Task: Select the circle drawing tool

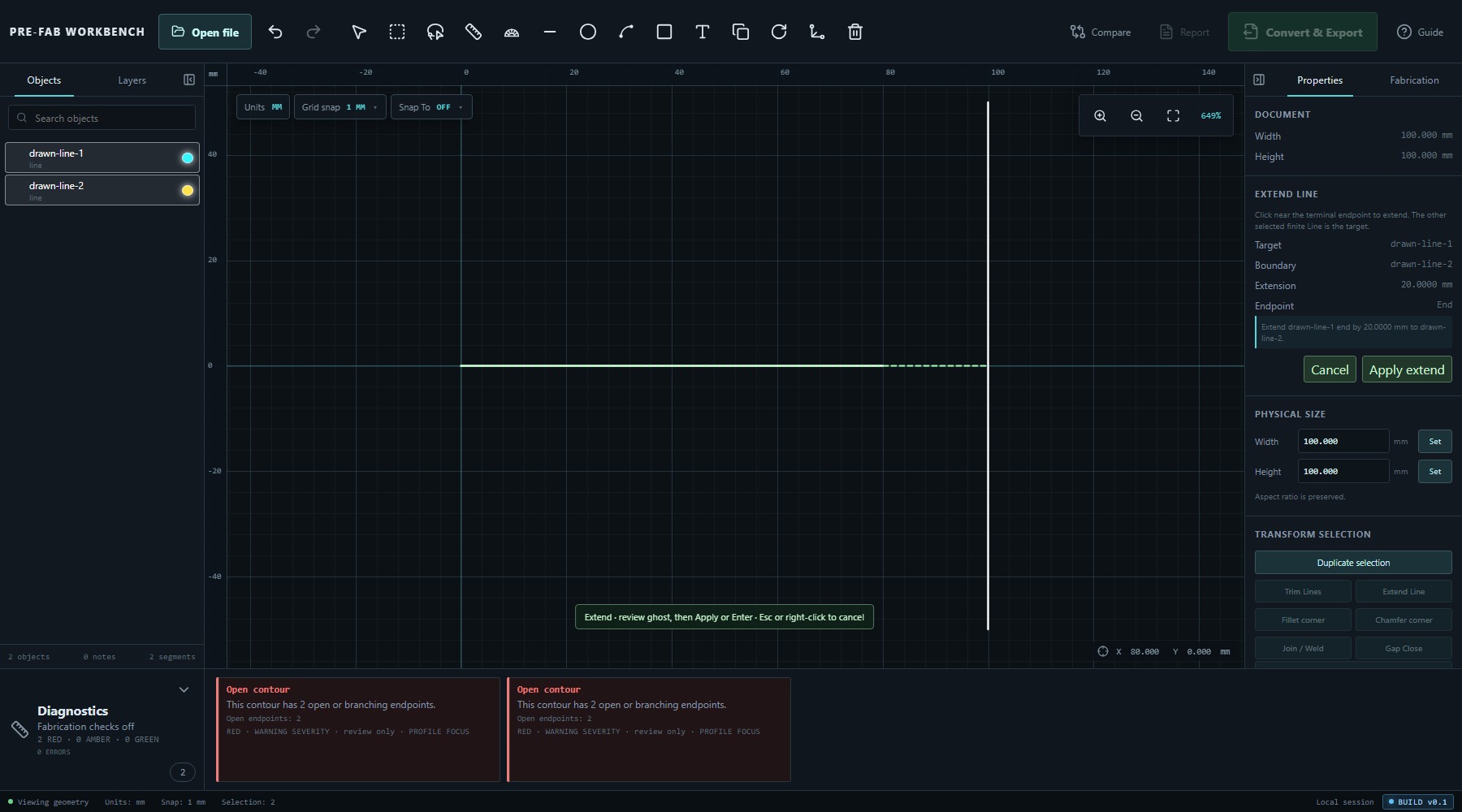Action: (x=588, y=32)
